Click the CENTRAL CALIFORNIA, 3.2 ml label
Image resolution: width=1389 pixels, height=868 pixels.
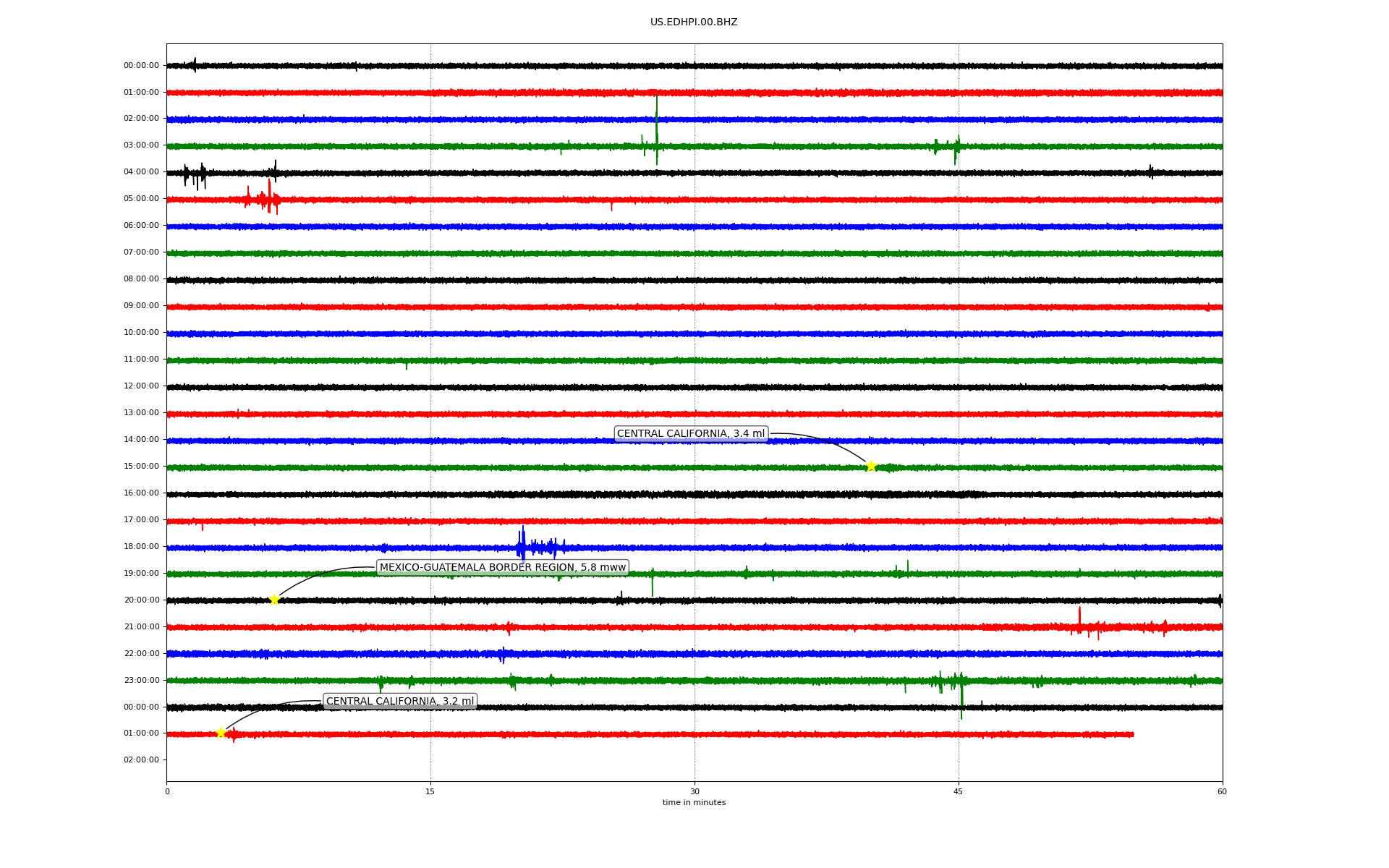tap(400, 701)
